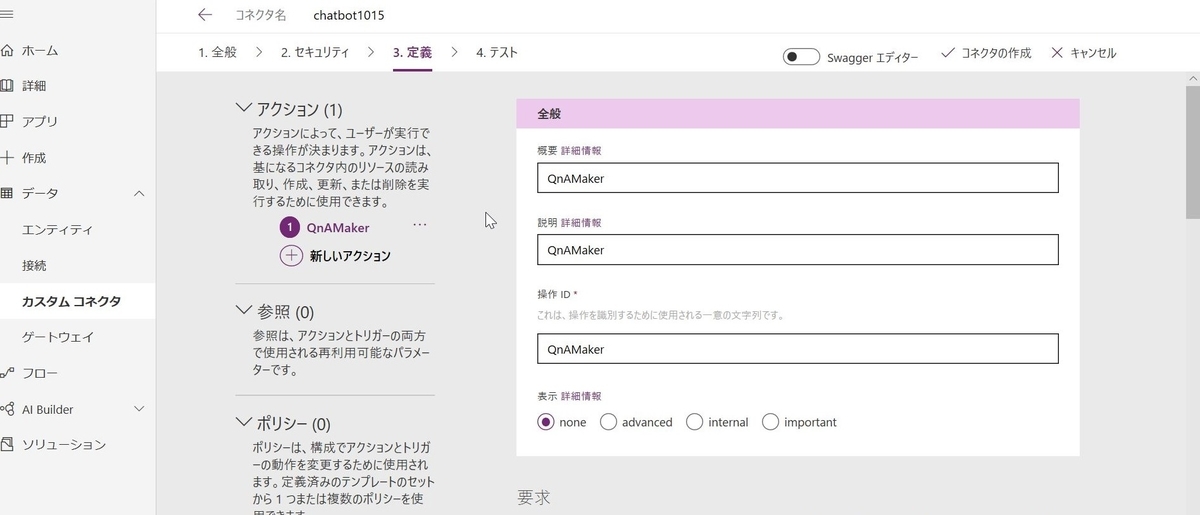Collapse the アクション (1) section

(x=243, y=108)
